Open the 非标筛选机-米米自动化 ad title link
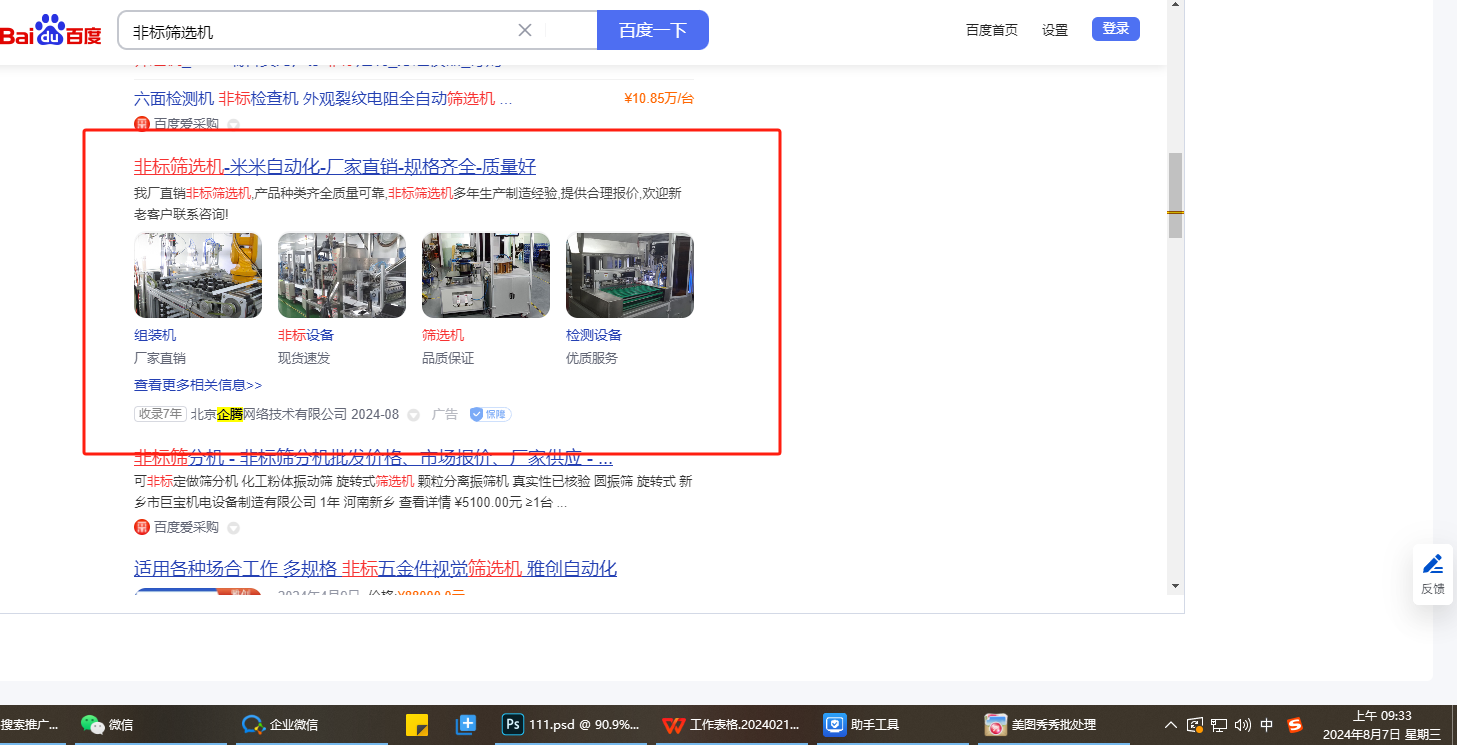 [x=335, y=166]
